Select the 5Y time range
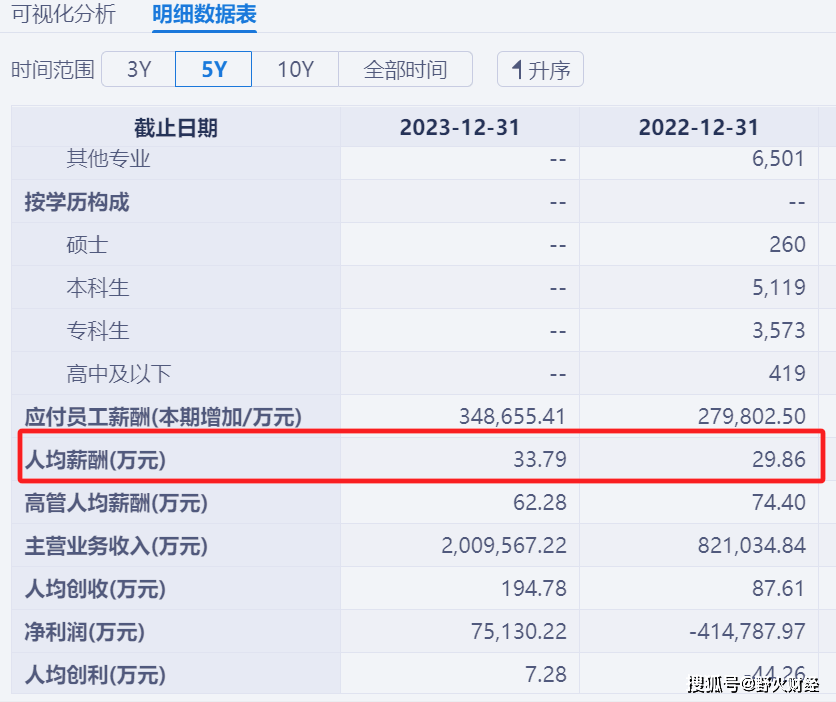 pyautogui.click(x=213, y=69)
